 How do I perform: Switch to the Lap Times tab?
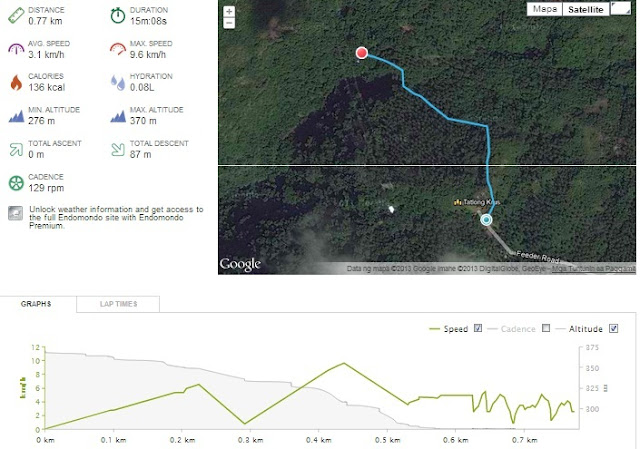pyautogui.click(x=118, y=302)
